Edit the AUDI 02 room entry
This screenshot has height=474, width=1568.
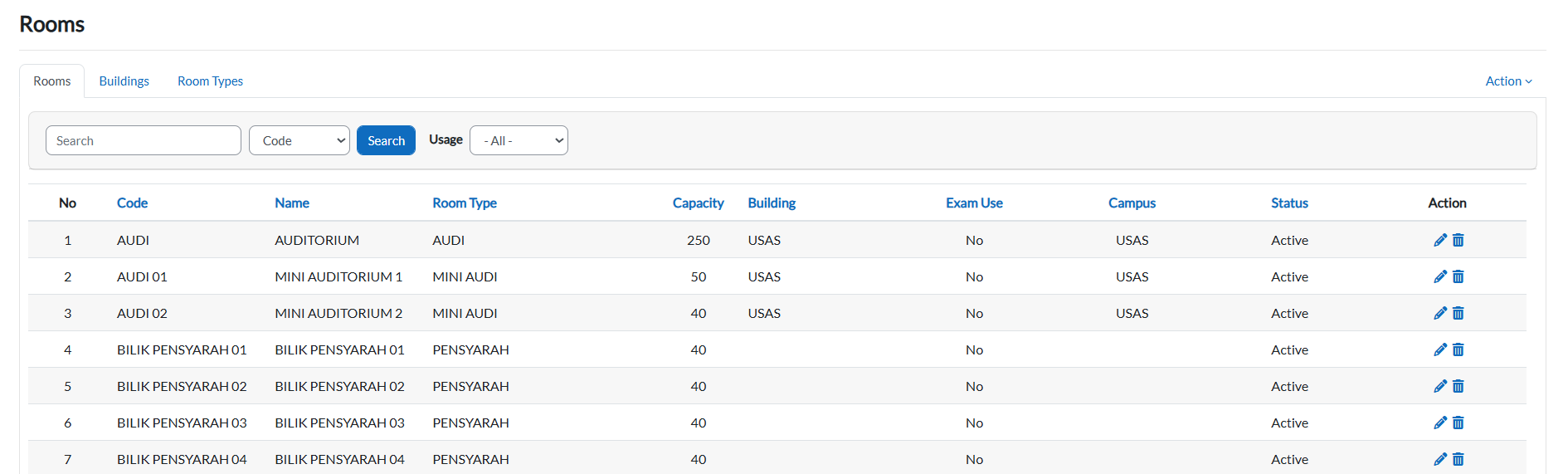[x=1439, y=313]
